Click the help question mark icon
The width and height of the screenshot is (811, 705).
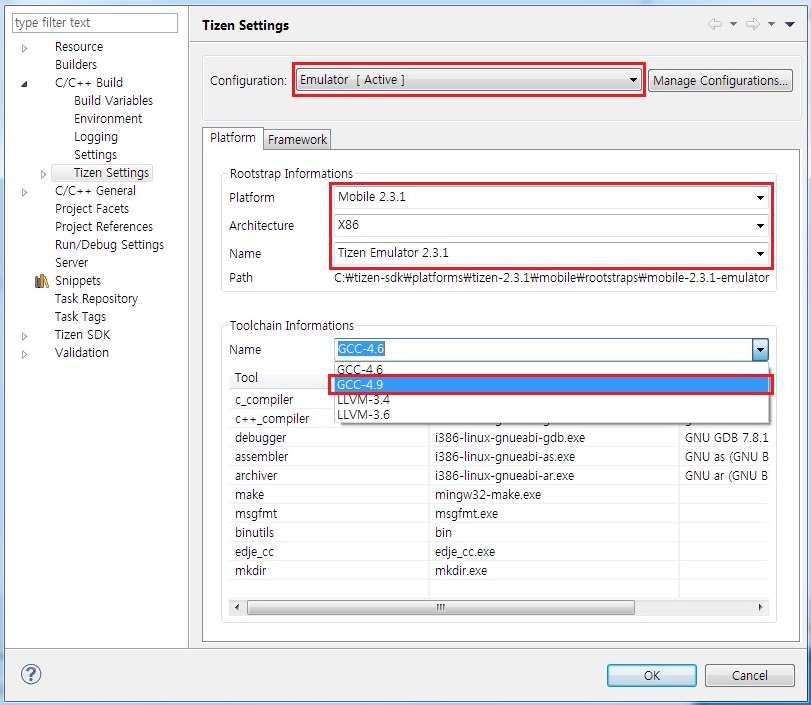[31, 674]
